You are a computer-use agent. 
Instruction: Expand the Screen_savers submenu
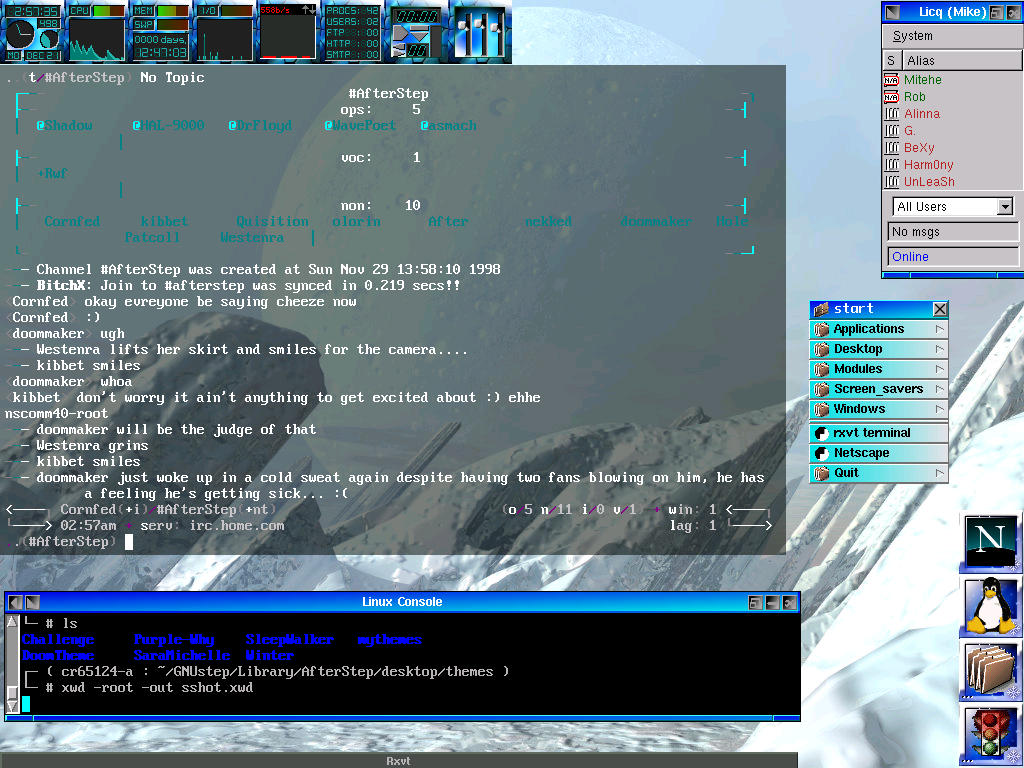pos(878,389)
